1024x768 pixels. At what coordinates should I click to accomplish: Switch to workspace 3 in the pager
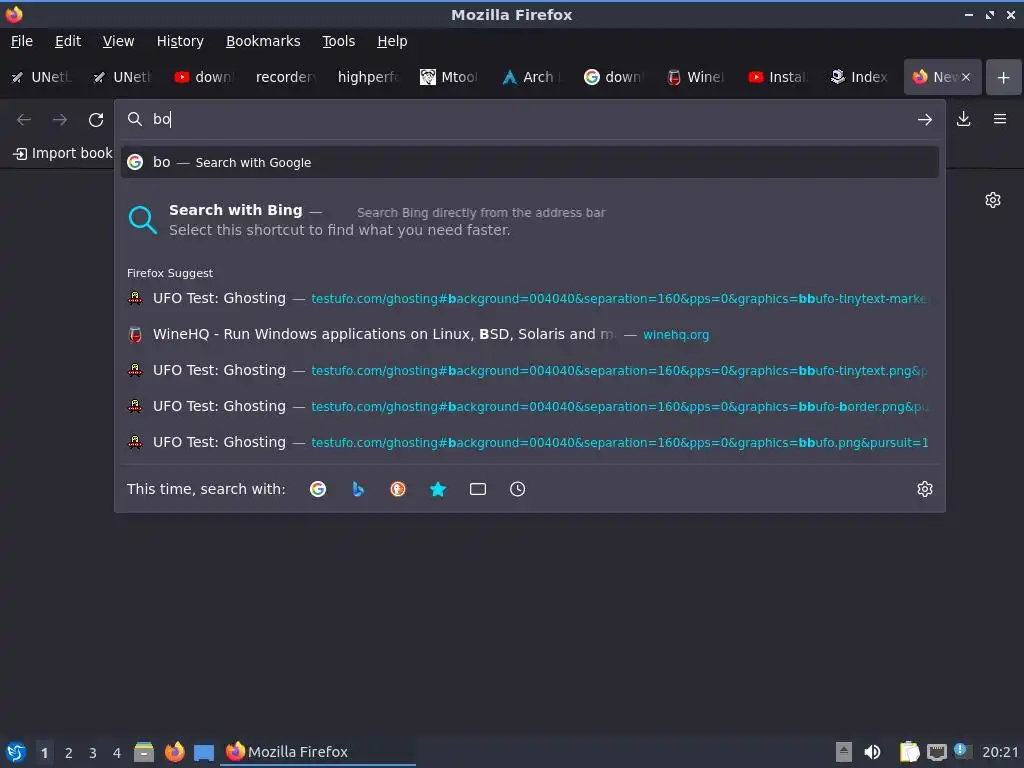pyautogui.click(x=93, y=753)
